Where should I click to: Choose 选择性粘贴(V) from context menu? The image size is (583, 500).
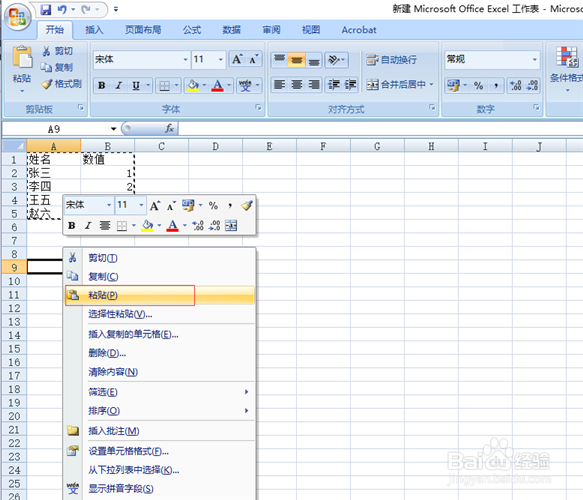160,314
